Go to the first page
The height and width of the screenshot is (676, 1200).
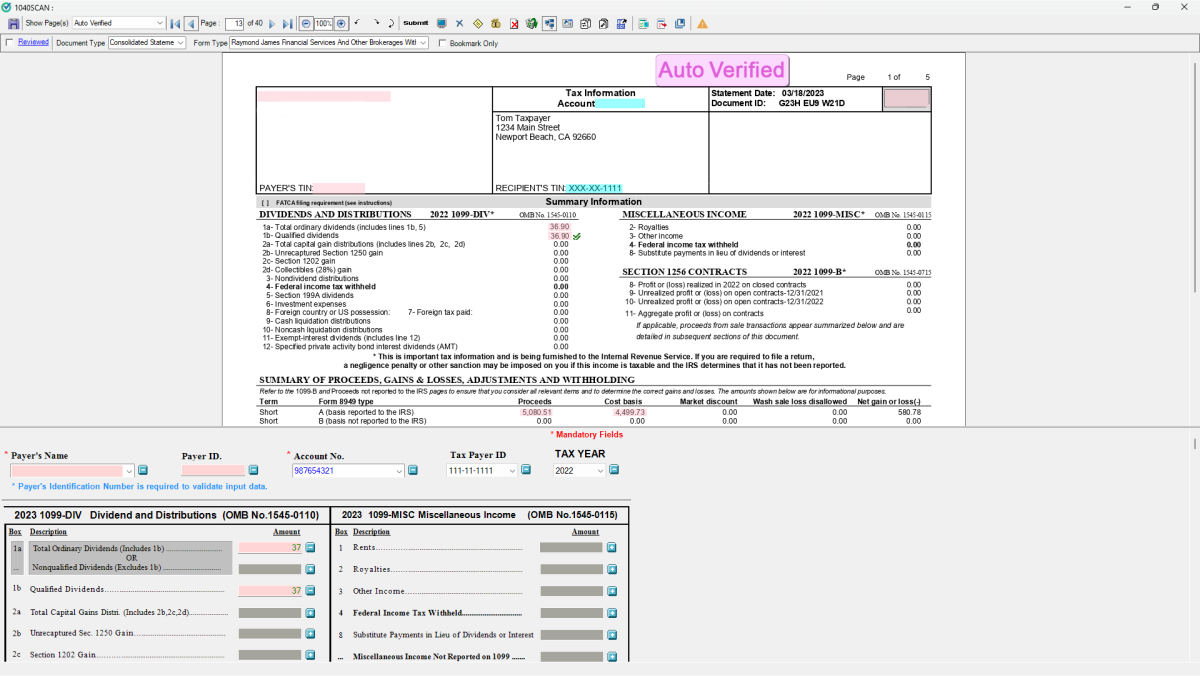pyautogui.click(x=175, y=23)
